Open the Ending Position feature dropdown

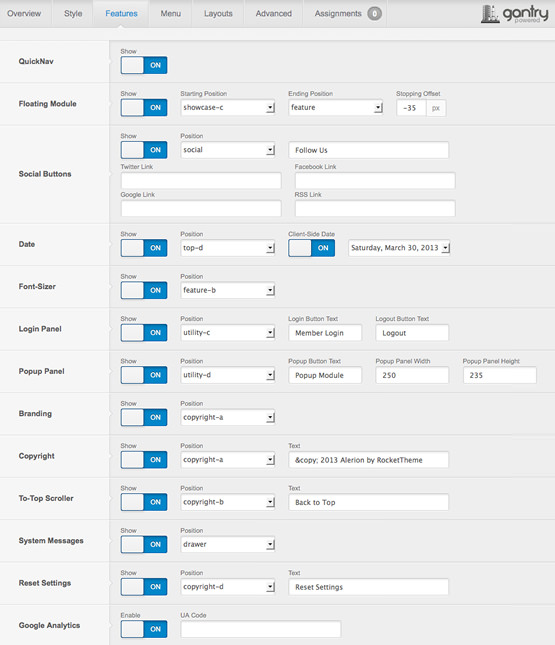[x=336, y=107]
